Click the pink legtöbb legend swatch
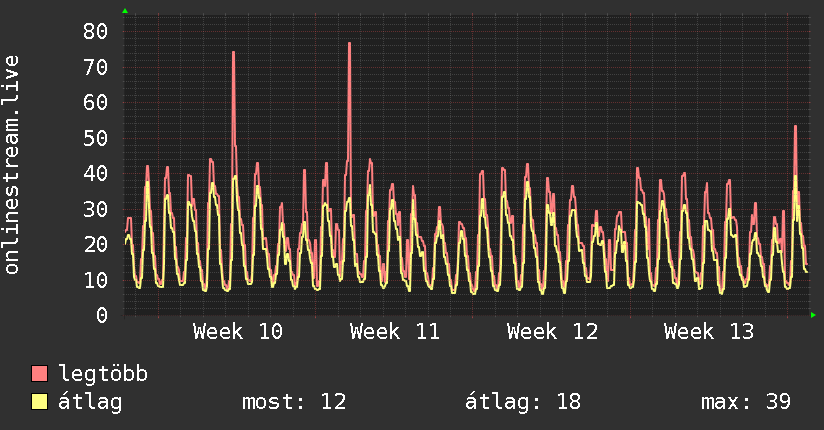Viewport: 824px width, 430px height. pyautogui.click(x=39, y=373)
